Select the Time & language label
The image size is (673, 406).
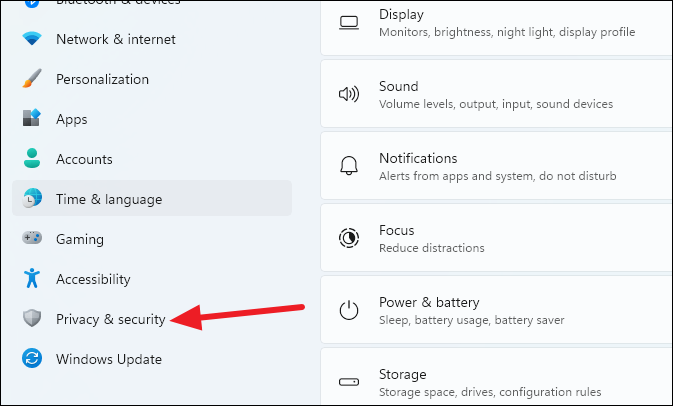coord(108,199)
